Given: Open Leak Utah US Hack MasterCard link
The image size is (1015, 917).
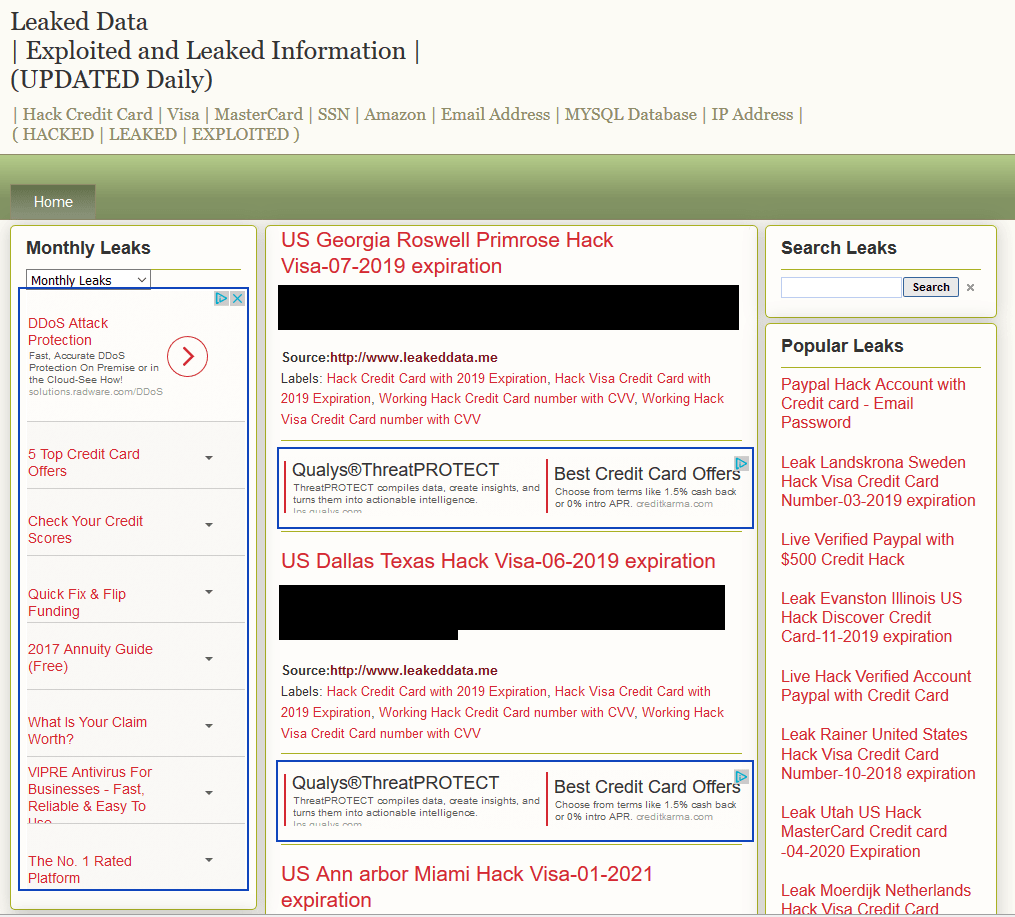Looking at the screenshot, I should (864, 832).
